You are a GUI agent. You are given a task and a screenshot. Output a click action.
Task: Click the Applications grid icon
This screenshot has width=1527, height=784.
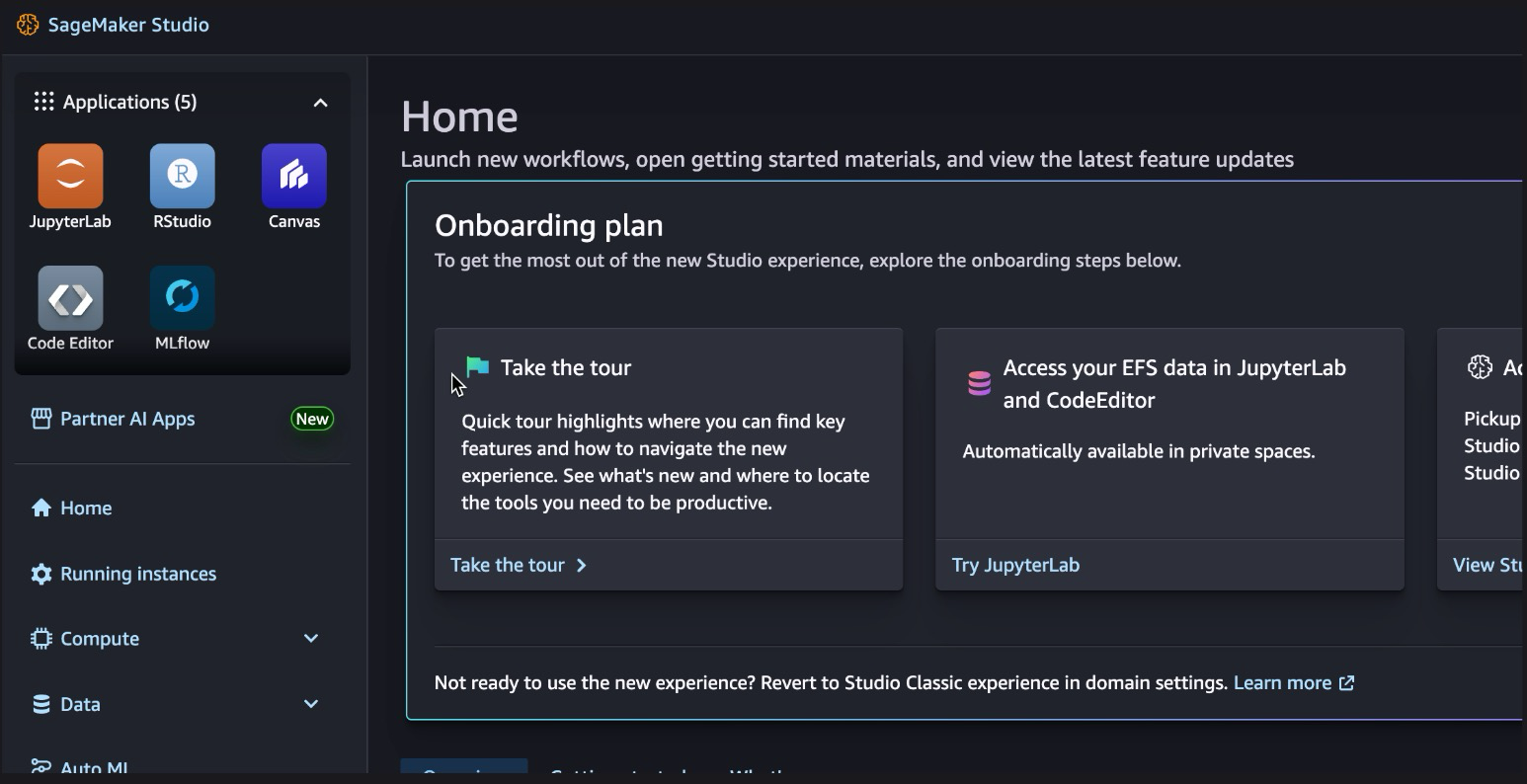[x=43, y=102]
